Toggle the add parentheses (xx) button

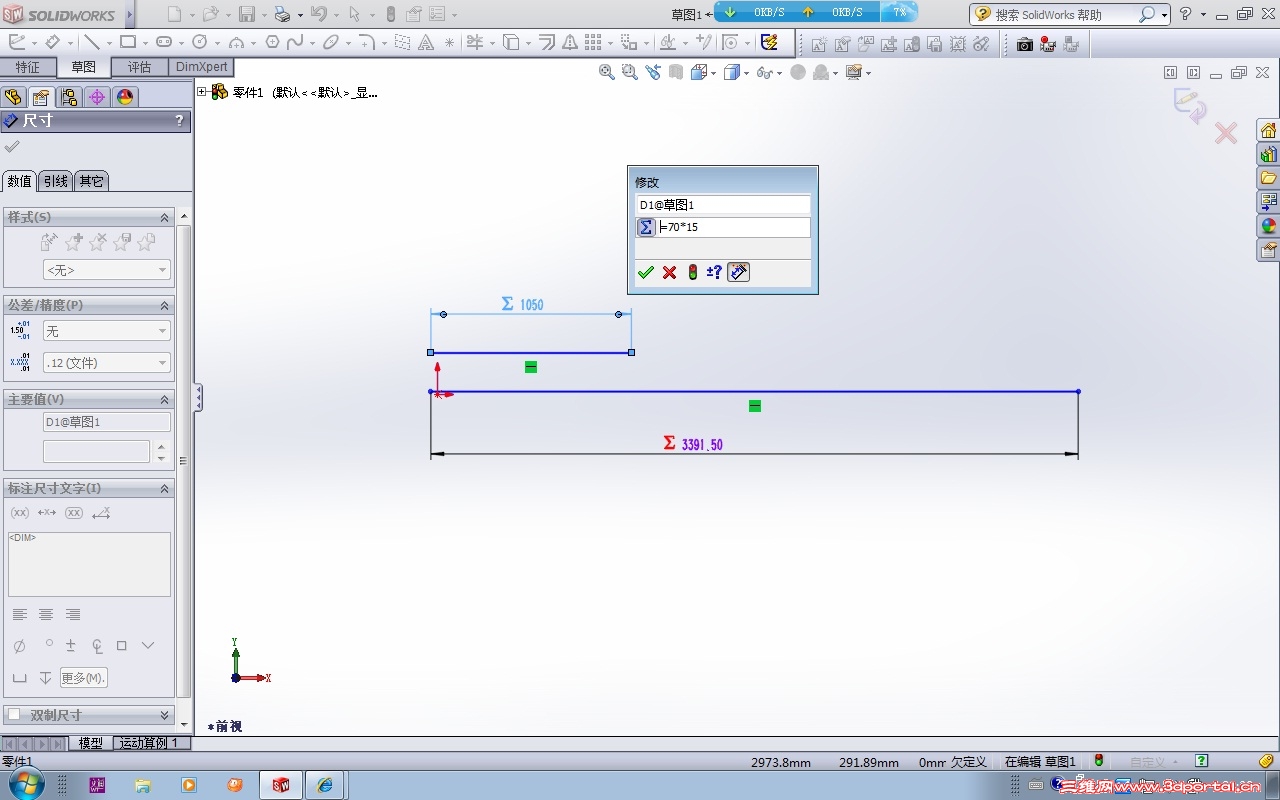click(20, 513)
